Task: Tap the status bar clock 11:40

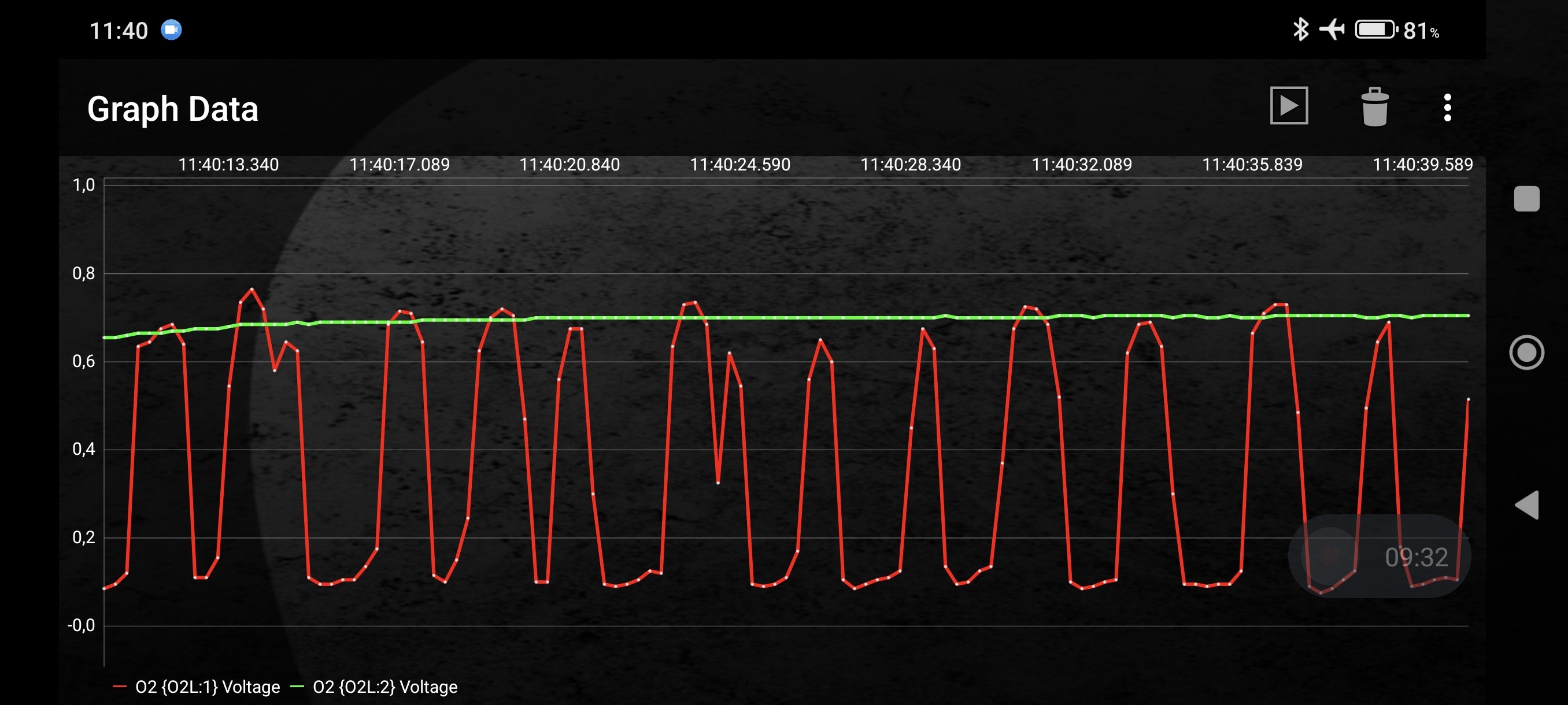Action: 119,31
